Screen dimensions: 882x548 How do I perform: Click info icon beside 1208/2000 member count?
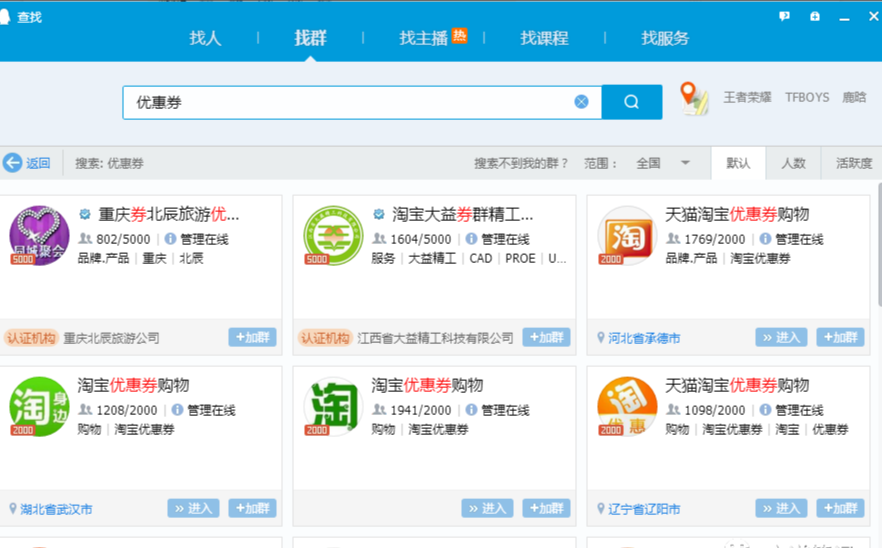click(177, 410)
